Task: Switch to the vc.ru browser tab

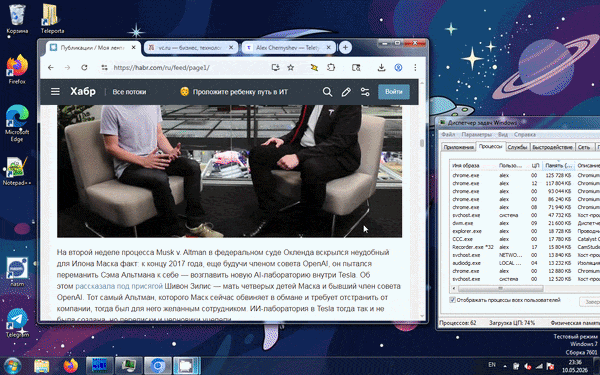Action: pos(191,47)
